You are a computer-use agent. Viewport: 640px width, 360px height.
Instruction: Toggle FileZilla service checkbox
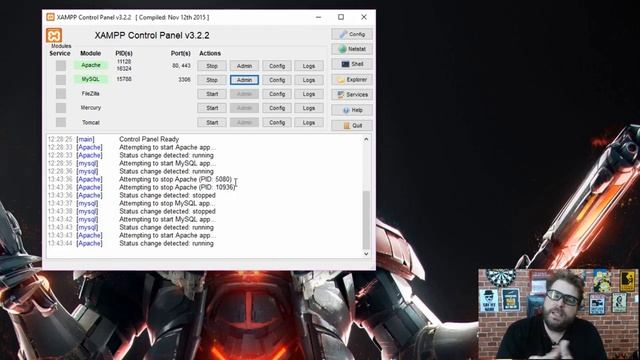61,94
